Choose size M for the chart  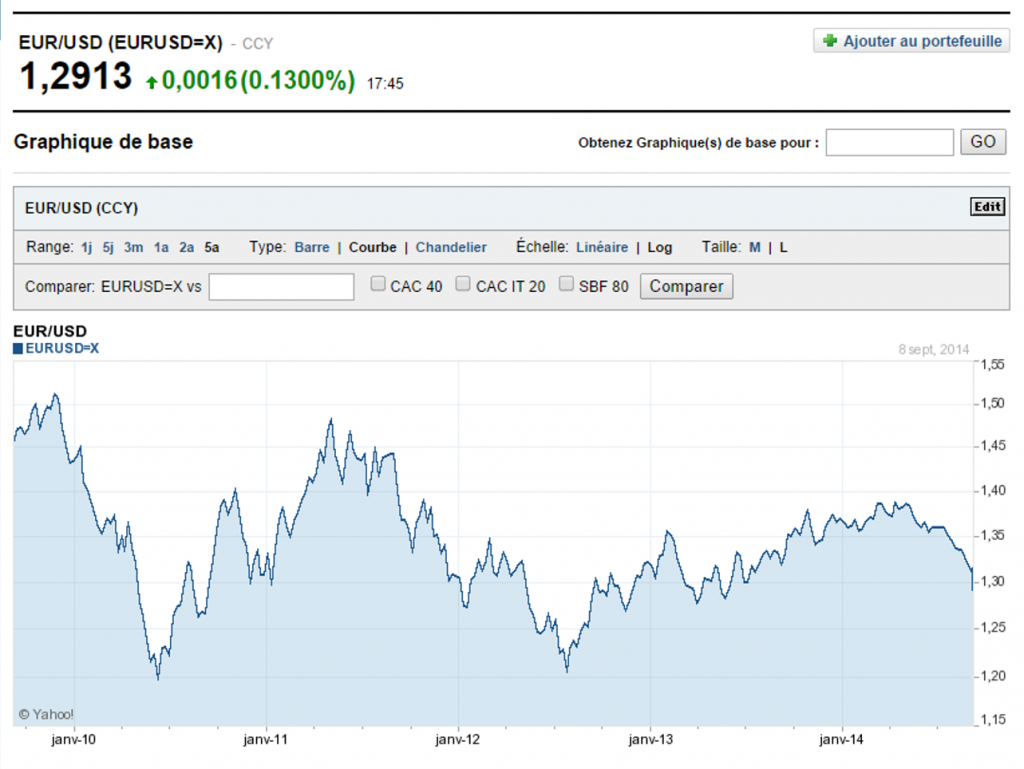755,247
